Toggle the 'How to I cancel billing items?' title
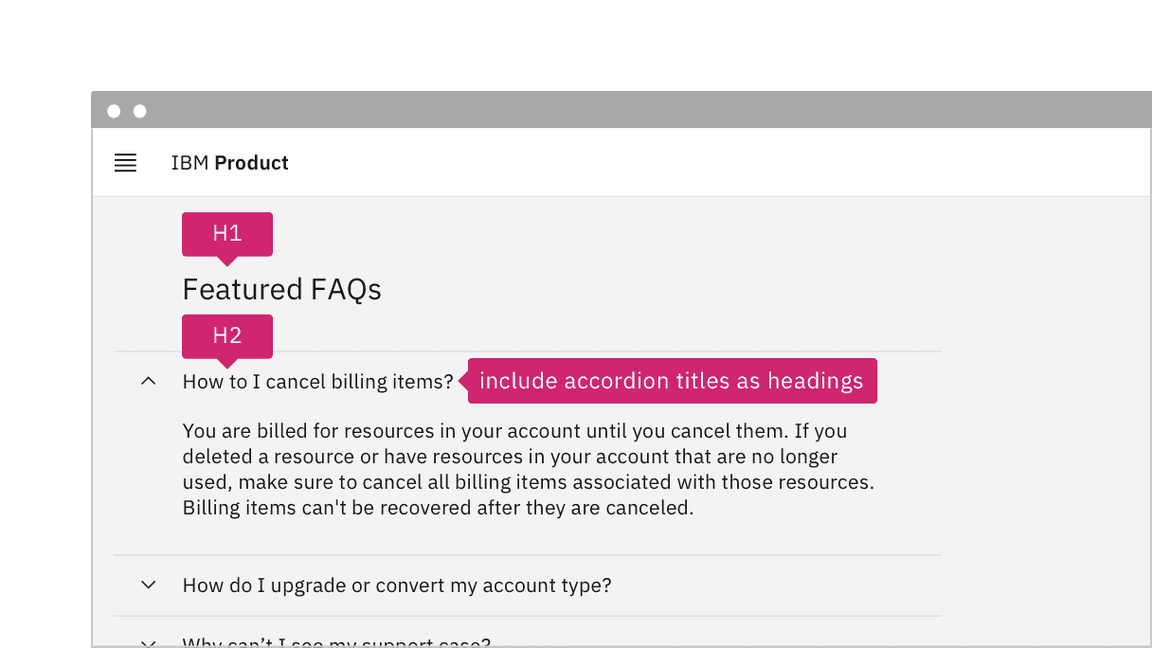Viewport: 1152px width, 648px height. coord(317,381)
